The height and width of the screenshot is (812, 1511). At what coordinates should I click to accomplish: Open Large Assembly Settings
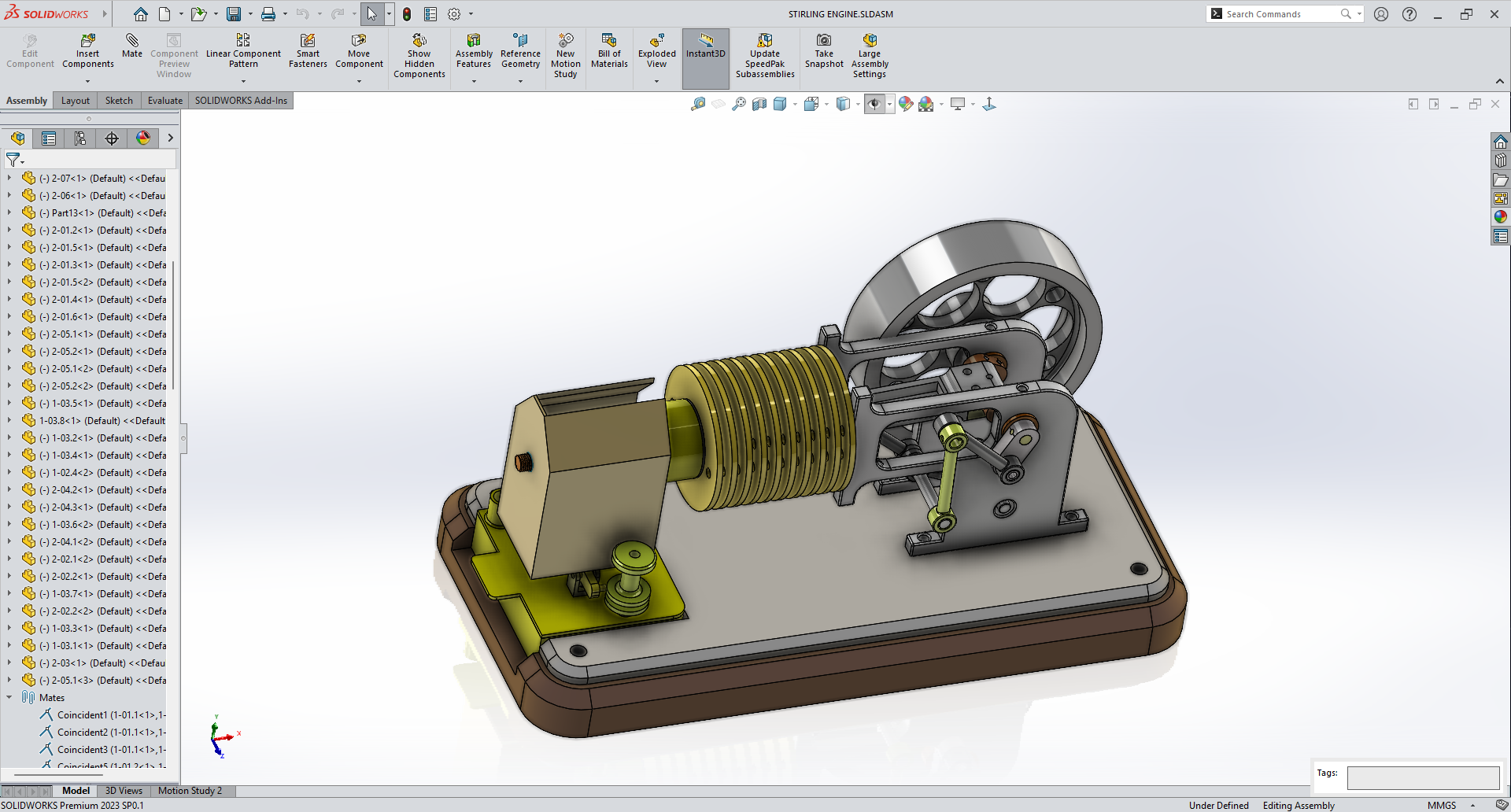click(x=870, y=56)
